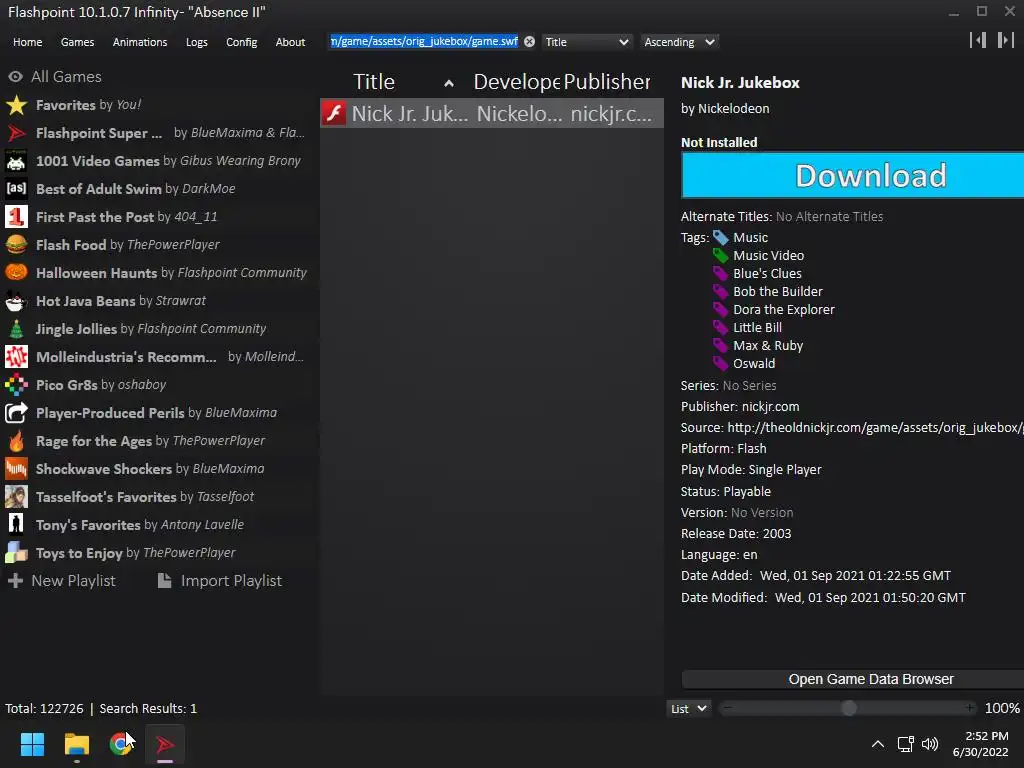Create a New Playlist
This screenshot has width=1024, height=768.
click(x=61, y=581)
